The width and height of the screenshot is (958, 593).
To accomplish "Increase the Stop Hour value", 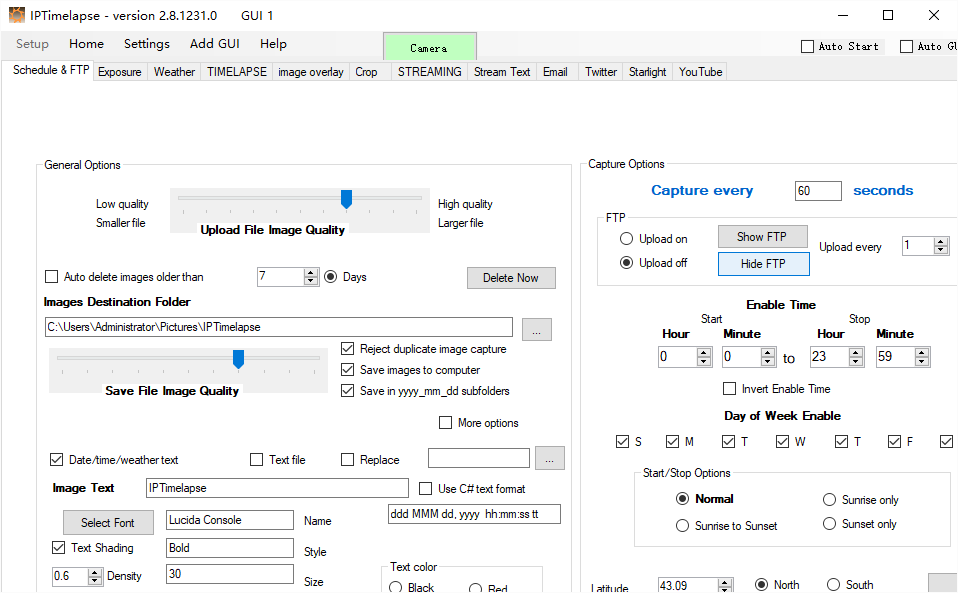I will [x=856, y=353].
